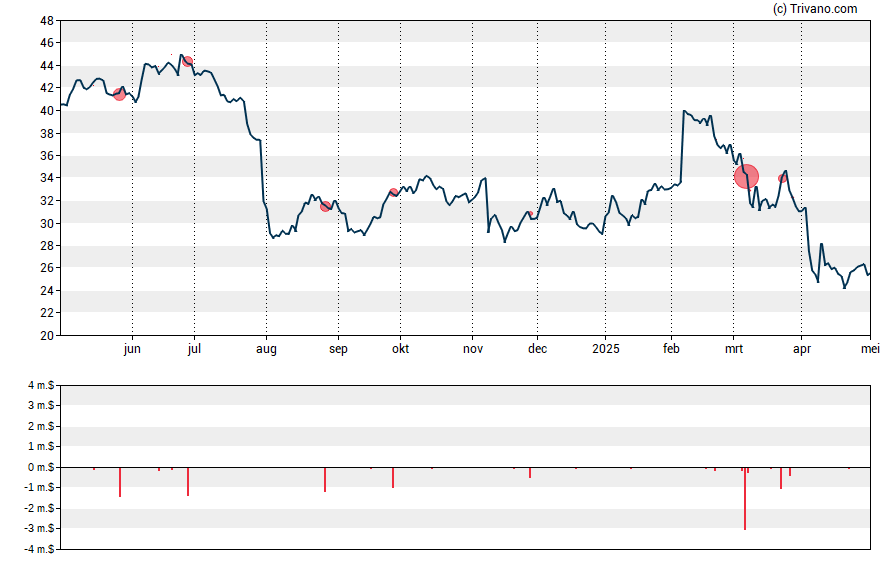Screen dimensions: 888x565
Task: Click the 'okt' axis label
Action: (400, 349)
